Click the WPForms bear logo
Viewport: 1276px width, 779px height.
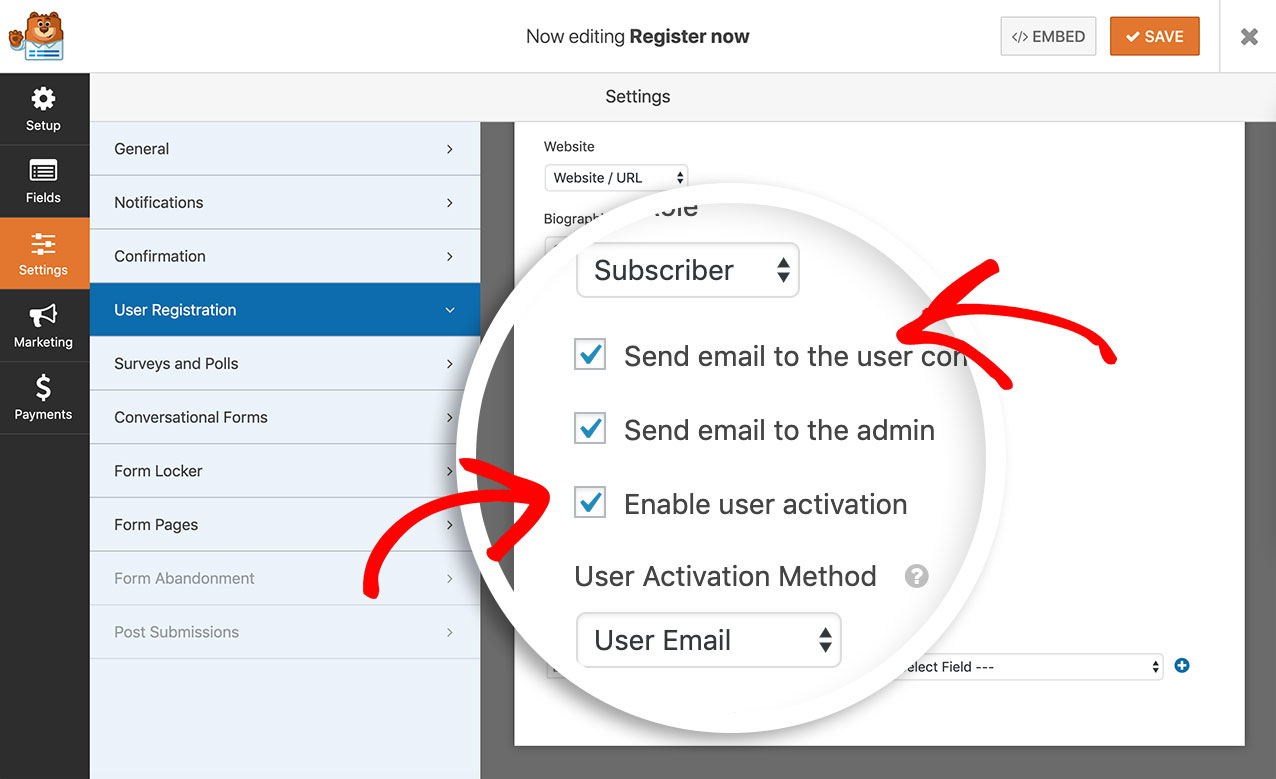coord(36,36)
